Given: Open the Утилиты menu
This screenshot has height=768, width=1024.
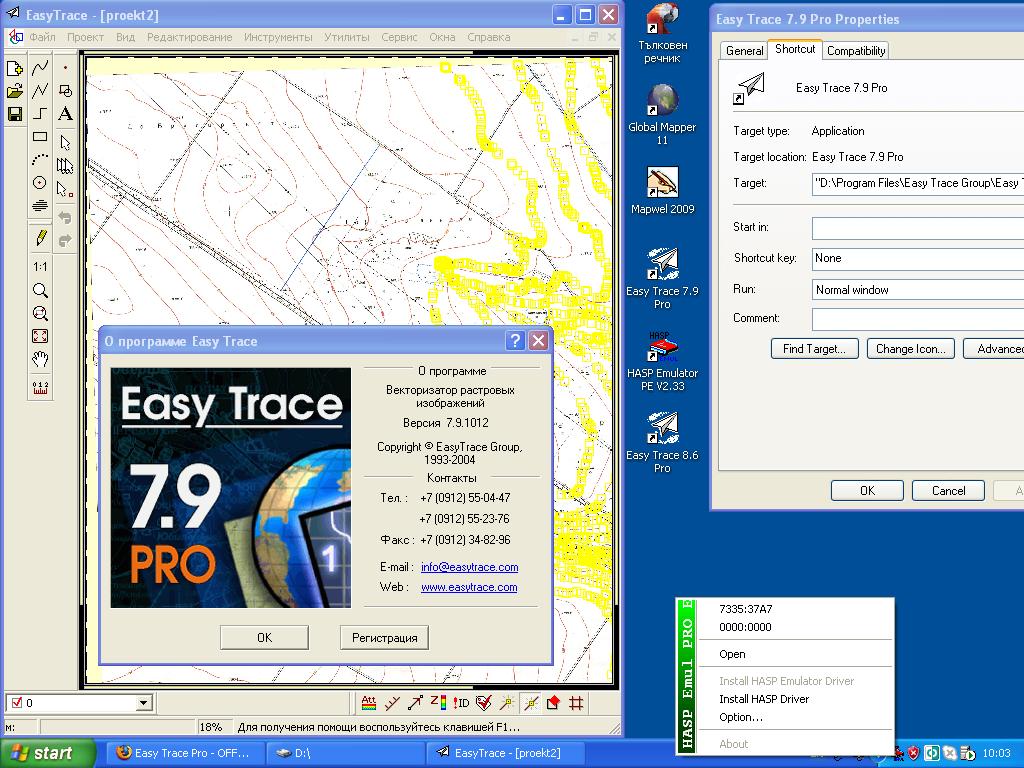Looking at the screenshot, I should click(x=347, y=37).
